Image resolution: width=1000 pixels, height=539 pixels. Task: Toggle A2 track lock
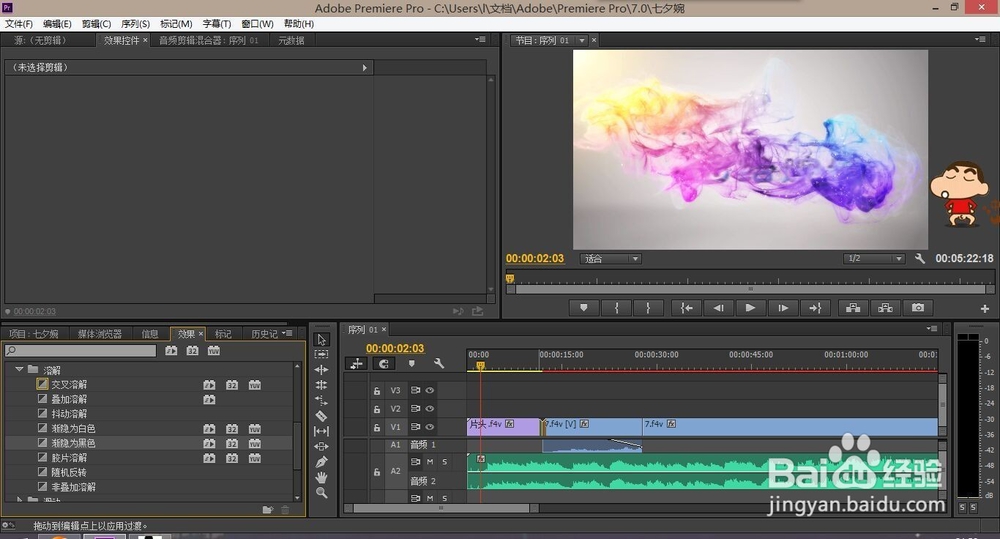[x=377, y=472]
